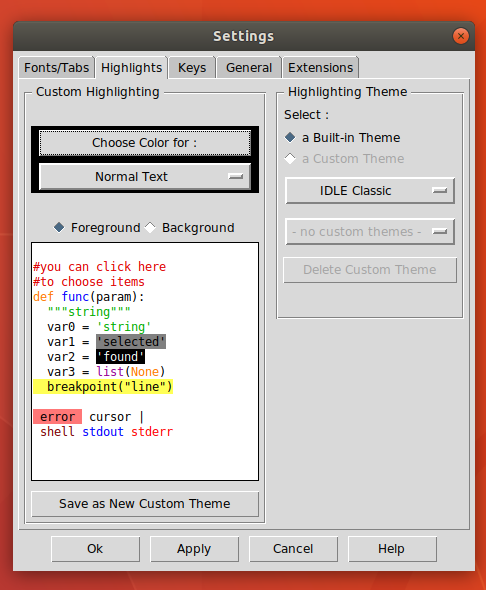Confirm settings with the Ok button
This screenshot has width=486, height=590.
coord(95,549)
